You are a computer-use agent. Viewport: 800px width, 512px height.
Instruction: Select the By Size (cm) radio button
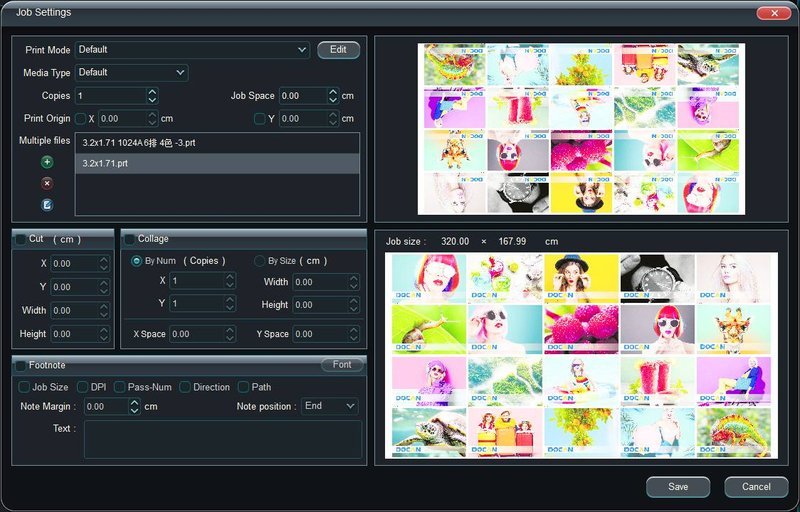point(259,261)
